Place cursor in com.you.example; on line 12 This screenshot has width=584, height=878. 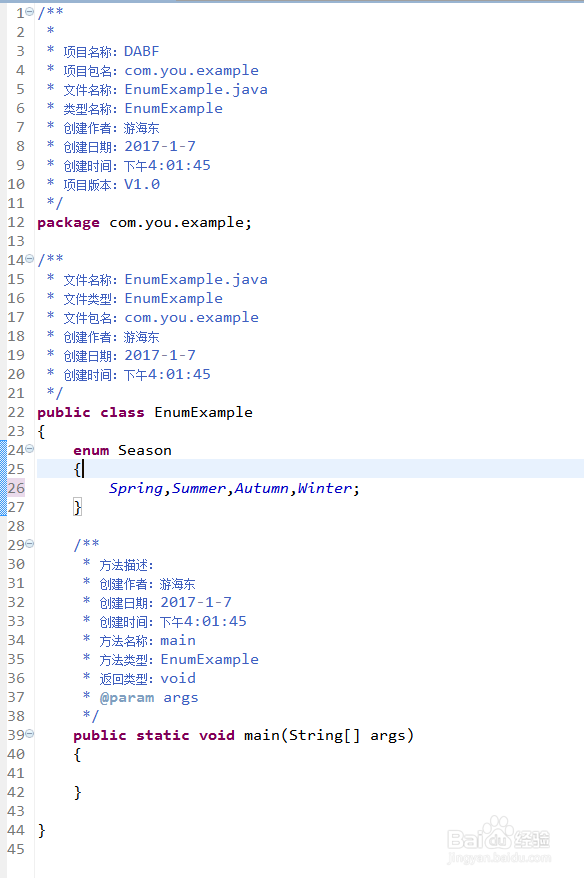click(x=180, y=223)
